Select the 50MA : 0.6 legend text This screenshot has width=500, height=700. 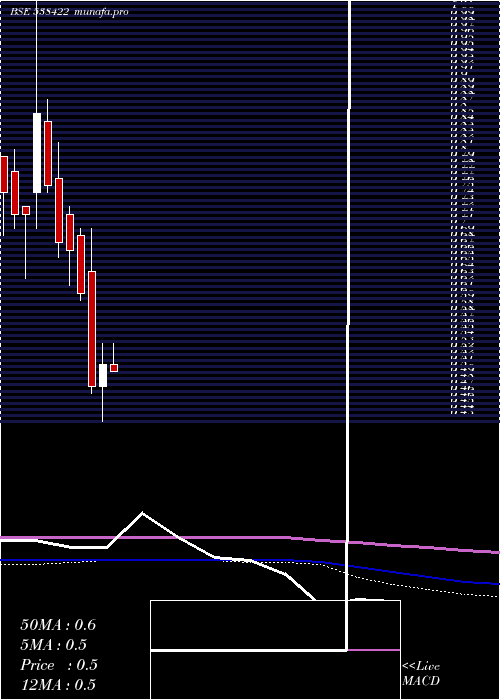tap(58, 625)
